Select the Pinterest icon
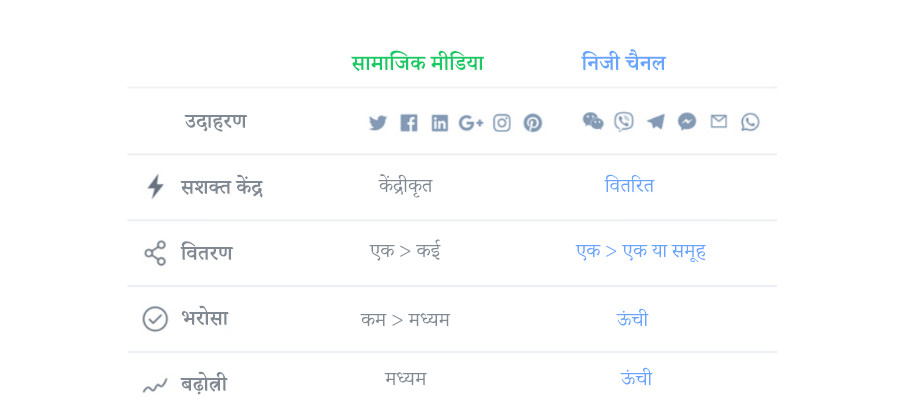900x419 pixels. (x=533, y=123)
